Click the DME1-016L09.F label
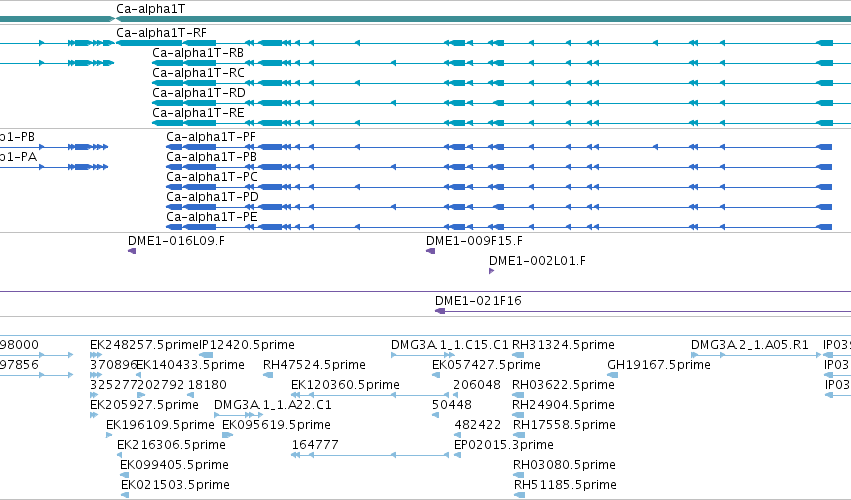This screenshot has width=851, height=500. click(176, 241)
